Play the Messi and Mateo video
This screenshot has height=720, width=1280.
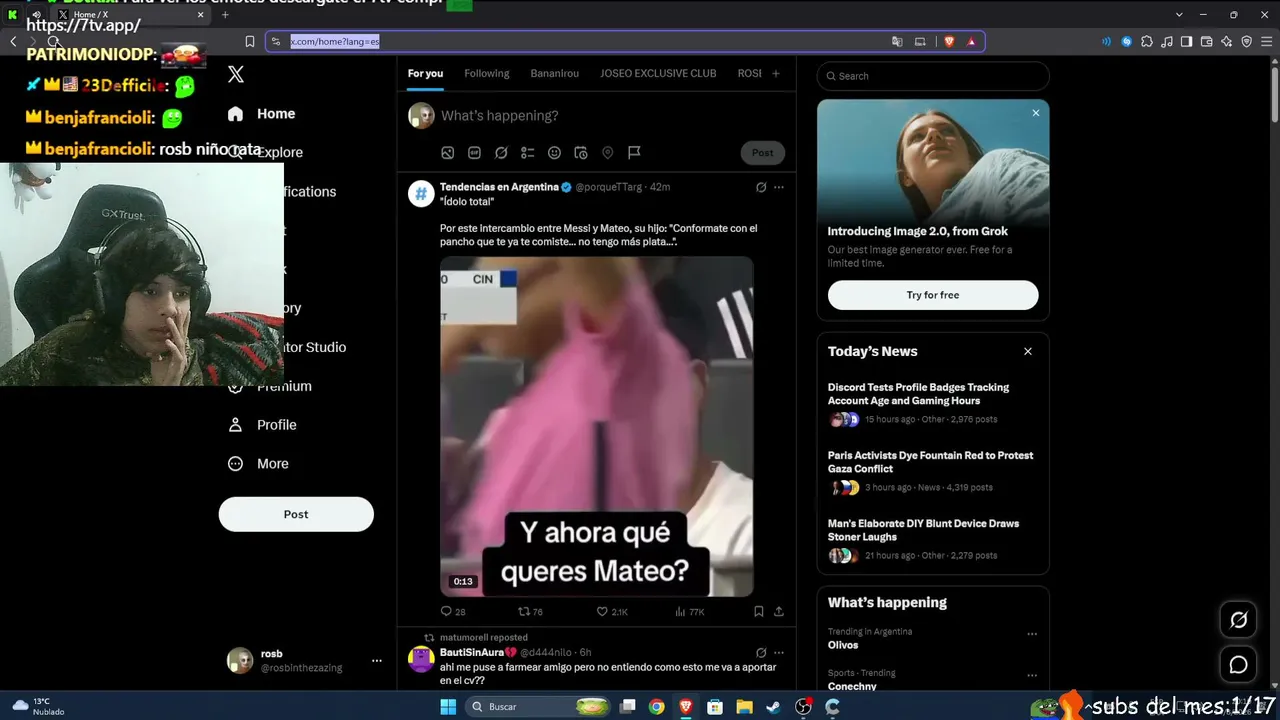point(597,427)
